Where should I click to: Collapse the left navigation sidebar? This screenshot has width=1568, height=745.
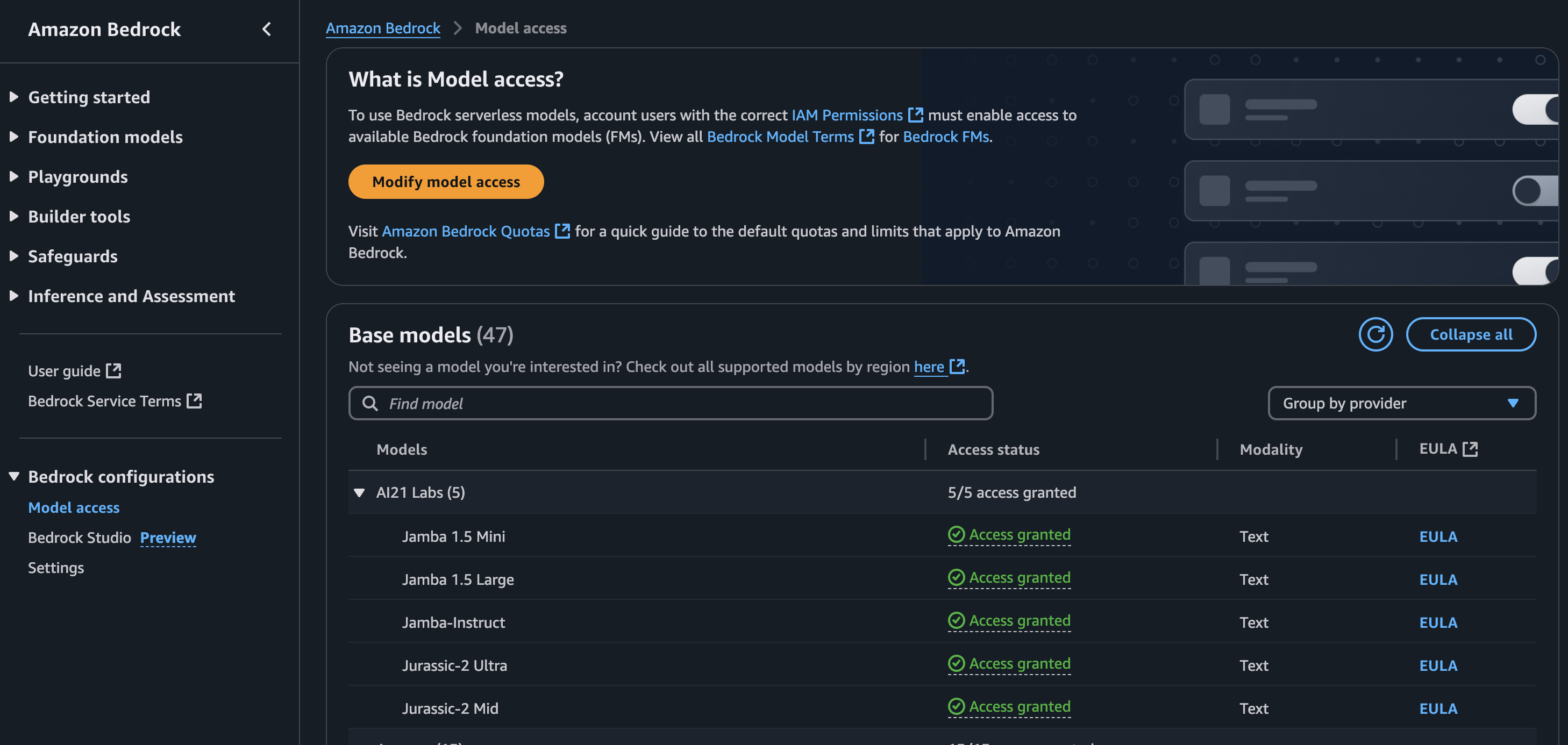pyautogui.click(x=267, y=28)
